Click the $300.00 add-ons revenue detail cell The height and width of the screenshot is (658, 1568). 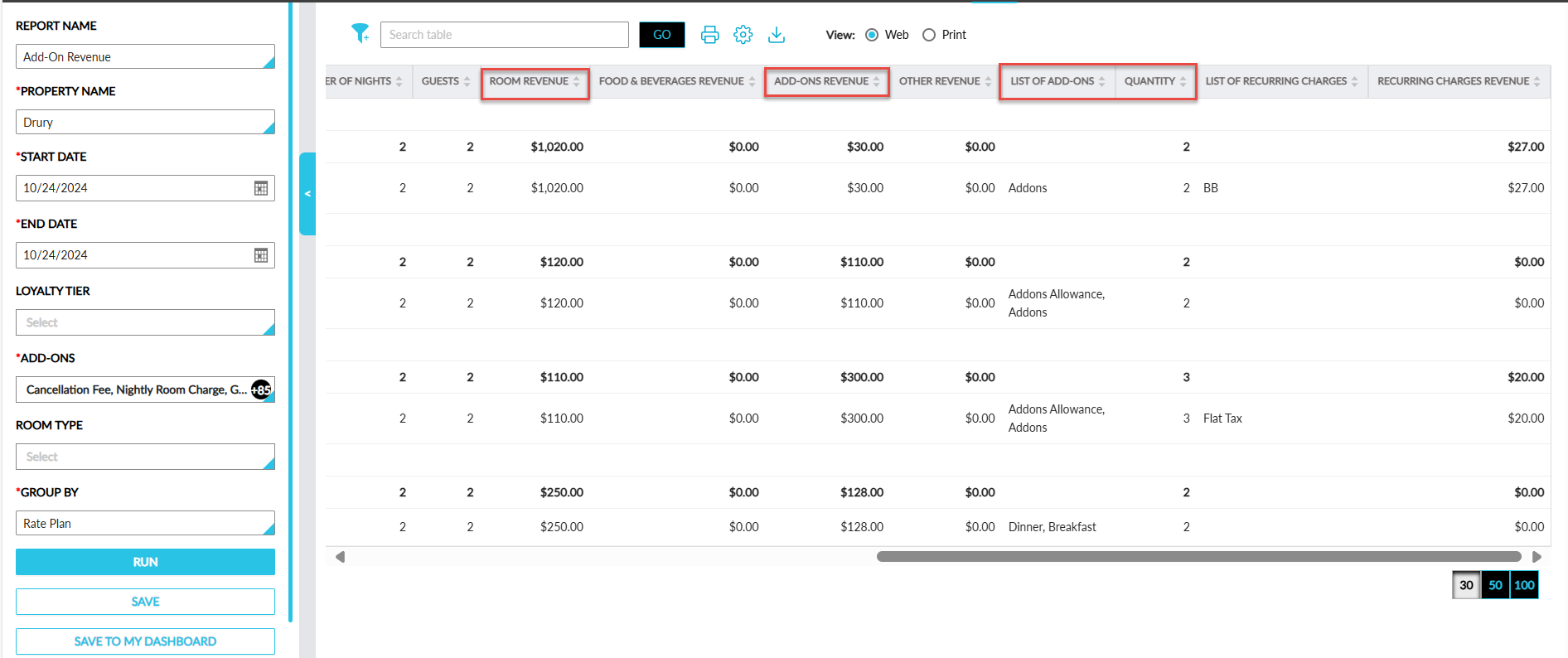(x=862, y=419)
